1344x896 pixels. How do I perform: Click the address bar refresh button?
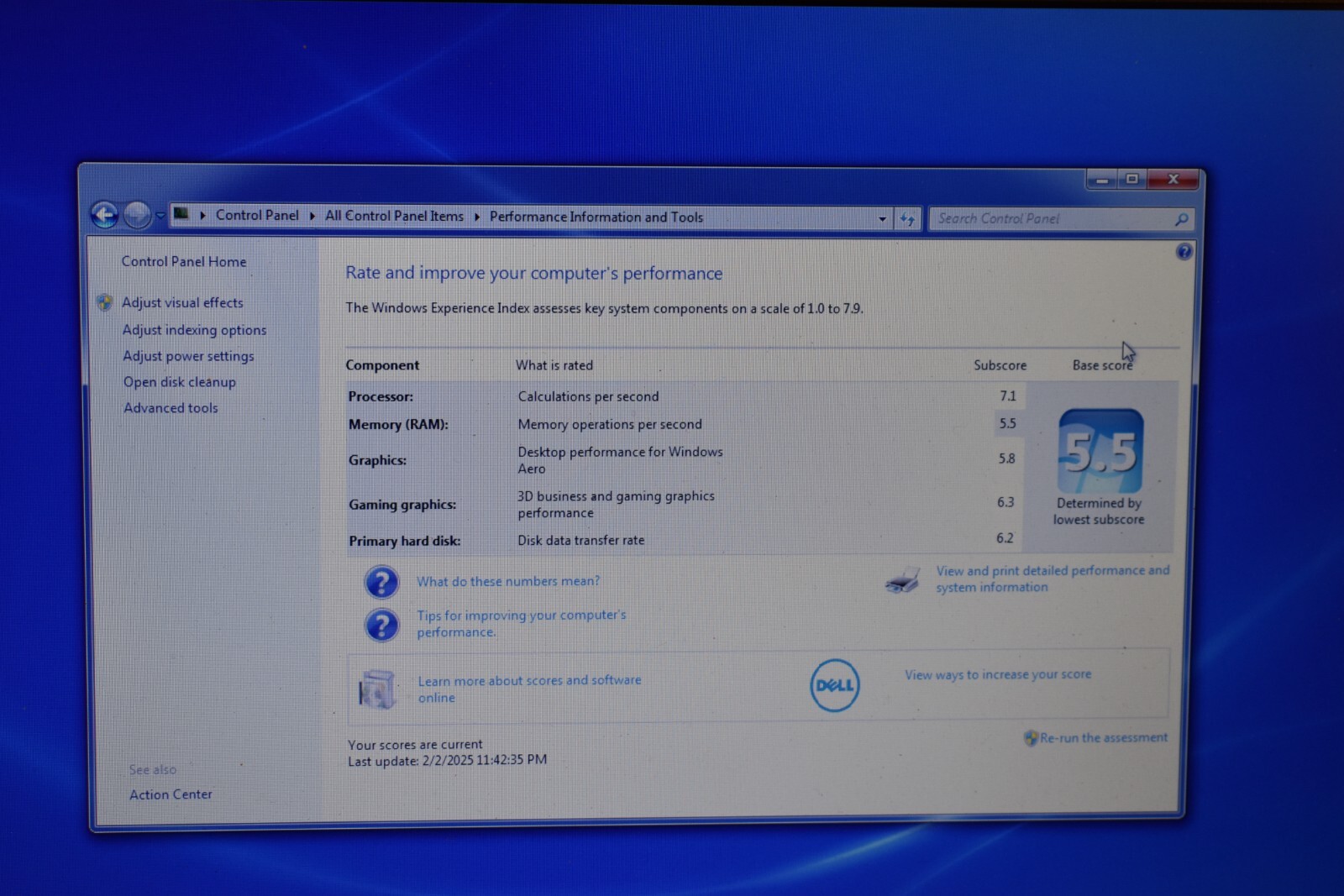(908, 219)
